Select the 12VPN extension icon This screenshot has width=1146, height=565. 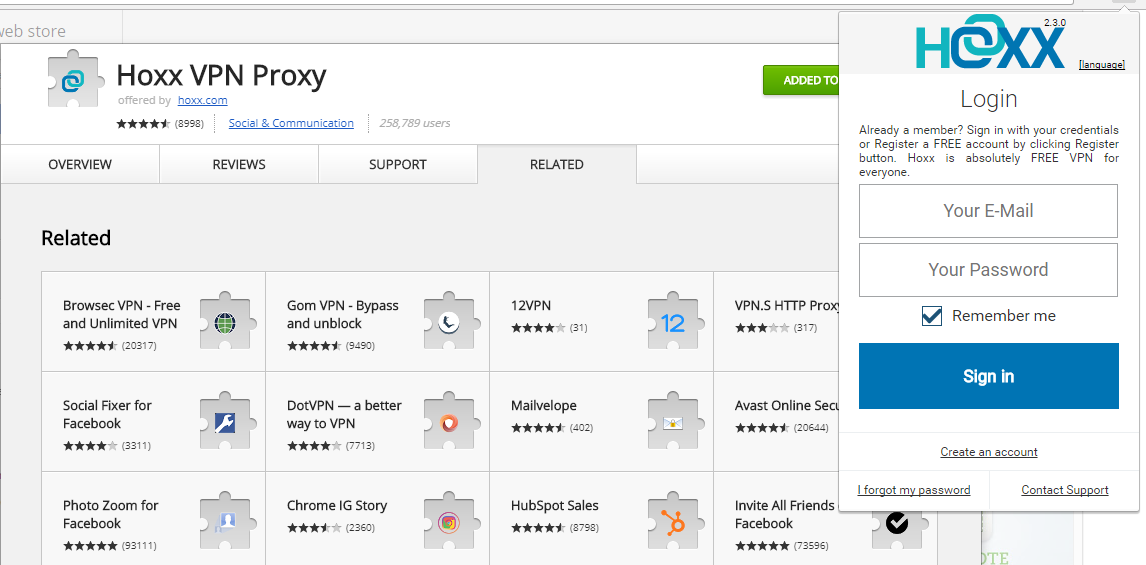[x=673, y=322]
